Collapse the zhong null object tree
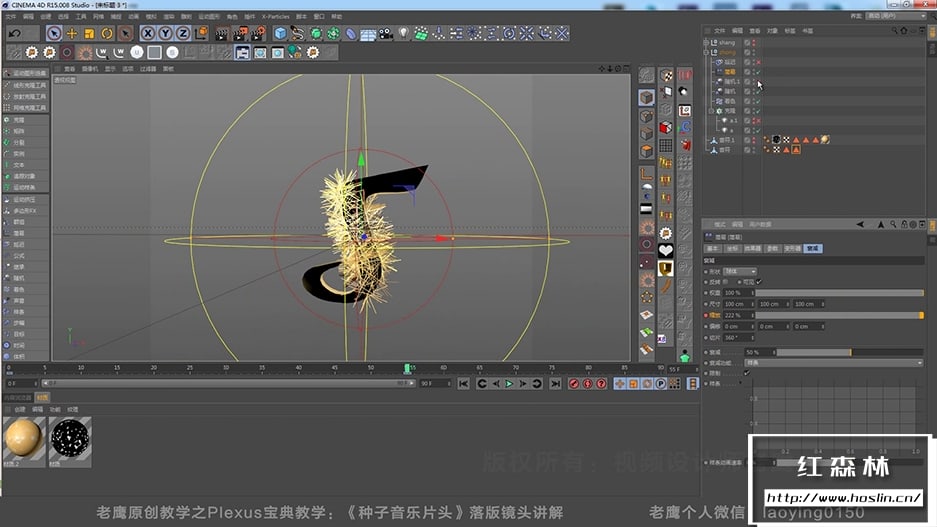Screen dimensions: 937x527 click(706, 52)
